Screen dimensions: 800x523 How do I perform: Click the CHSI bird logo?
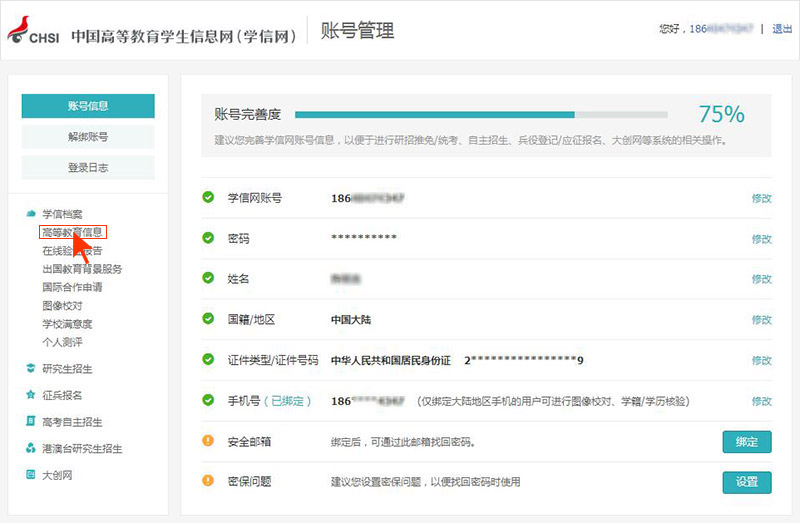coord(18,30)
